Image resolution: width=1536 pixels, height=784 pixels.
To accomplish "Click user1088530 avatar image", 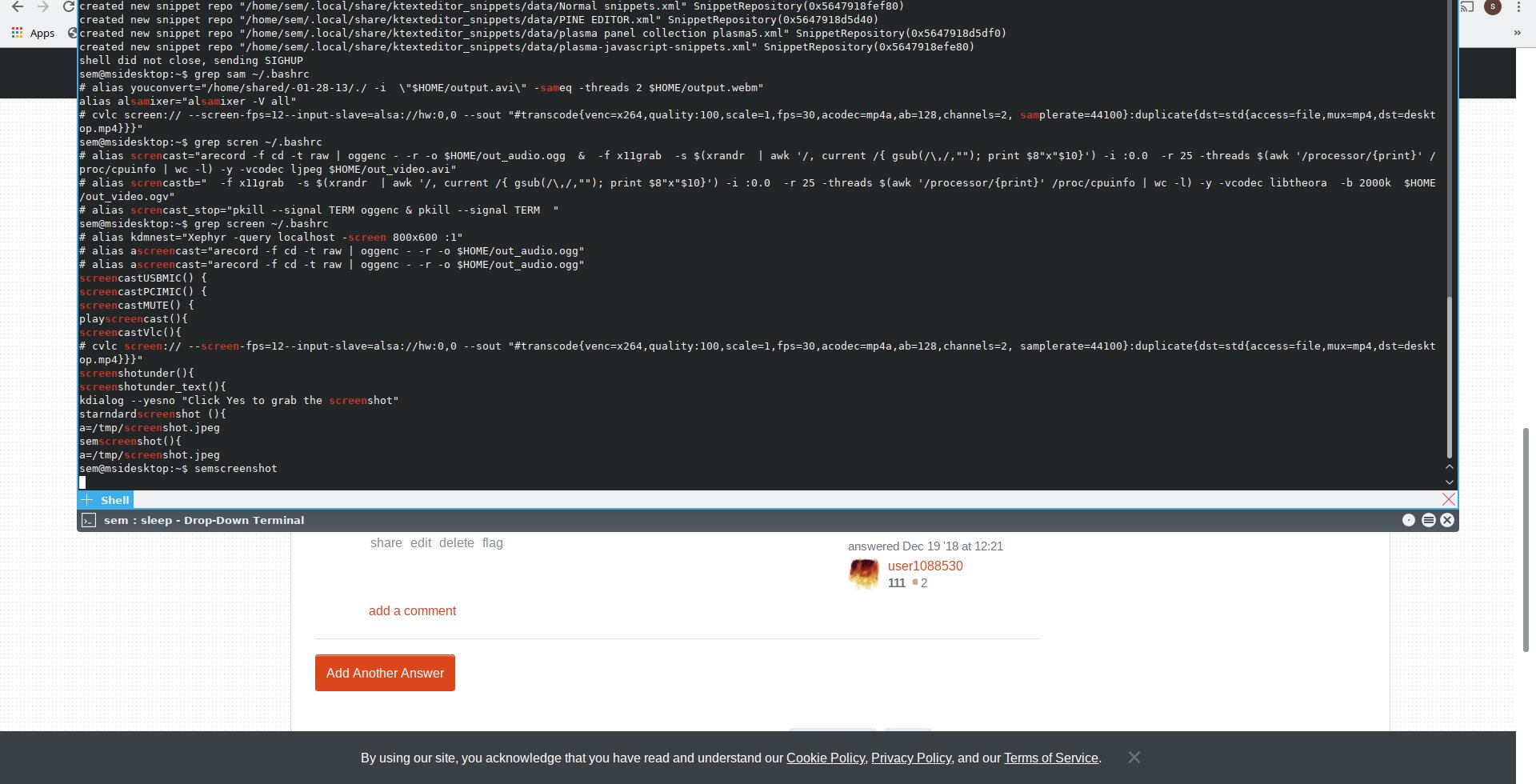I will click(864, 574).
